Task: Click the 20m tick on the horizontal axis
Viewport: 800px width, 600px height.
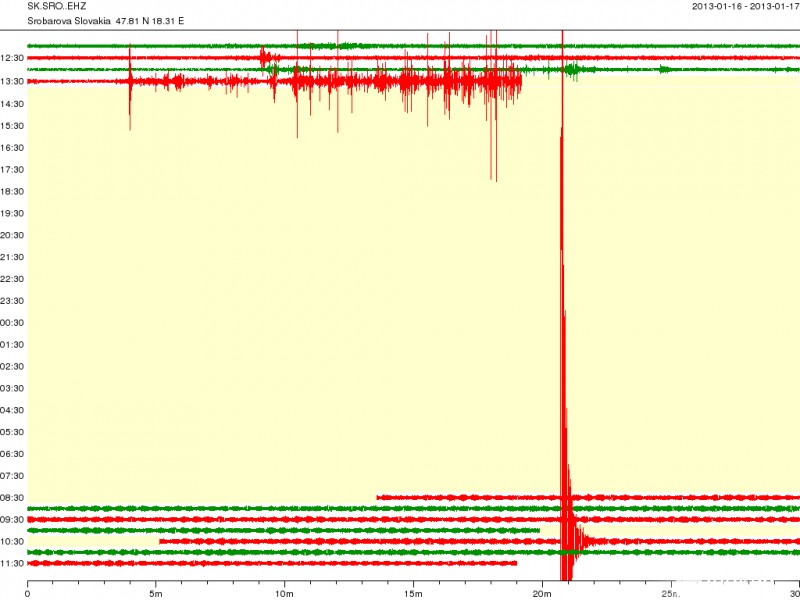Action: pyautogui.click(x=542, y=592)
